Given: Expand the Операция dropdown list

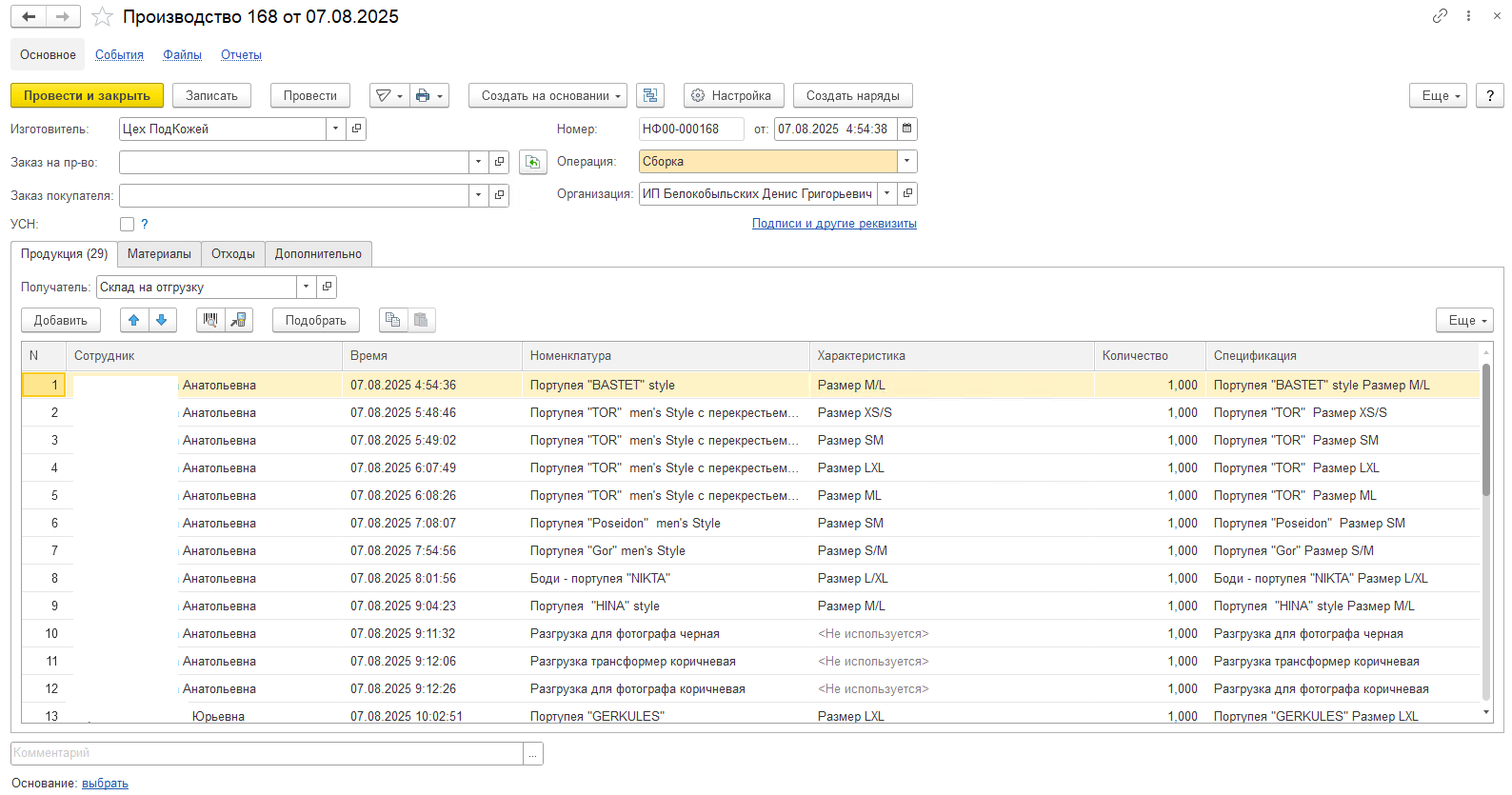Looking at the screenshot, I should (x=906, y=162).
